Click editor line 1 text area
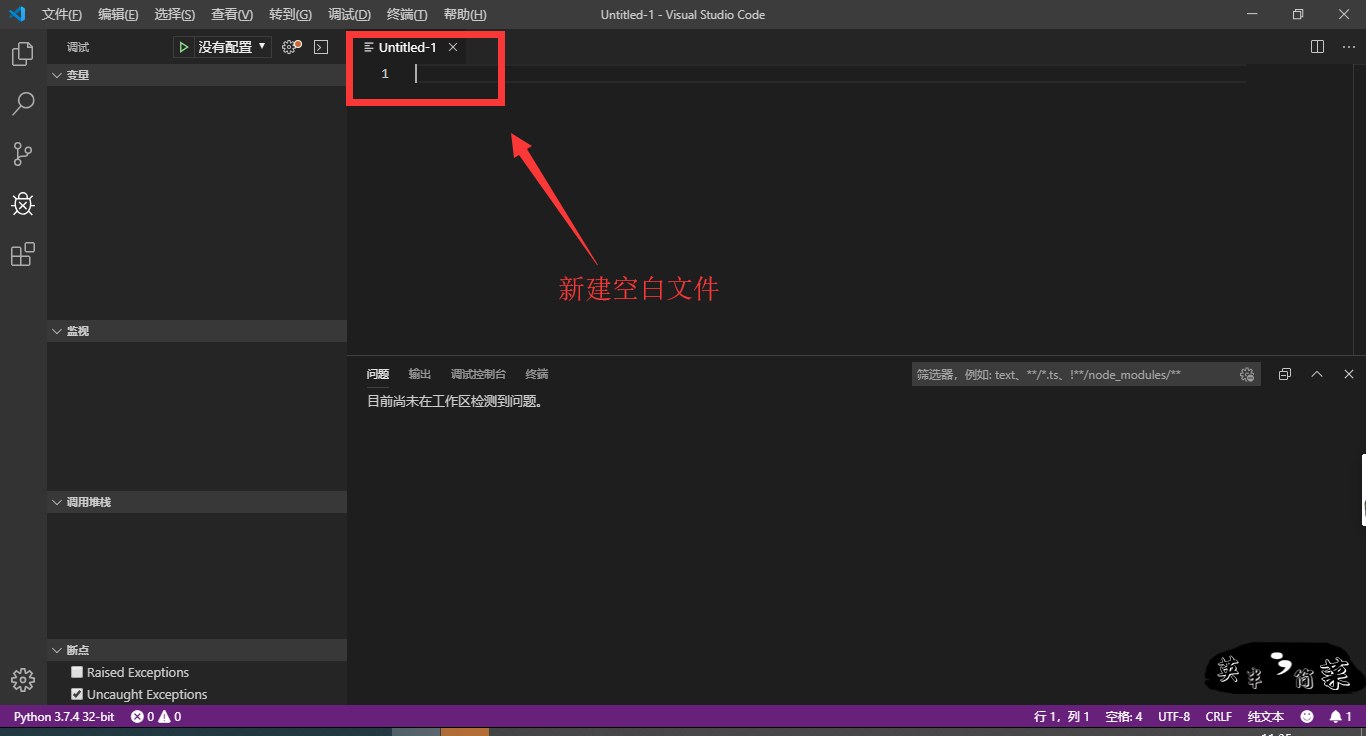Viewport: 1366px width, 736px height. tap(830, 74)
